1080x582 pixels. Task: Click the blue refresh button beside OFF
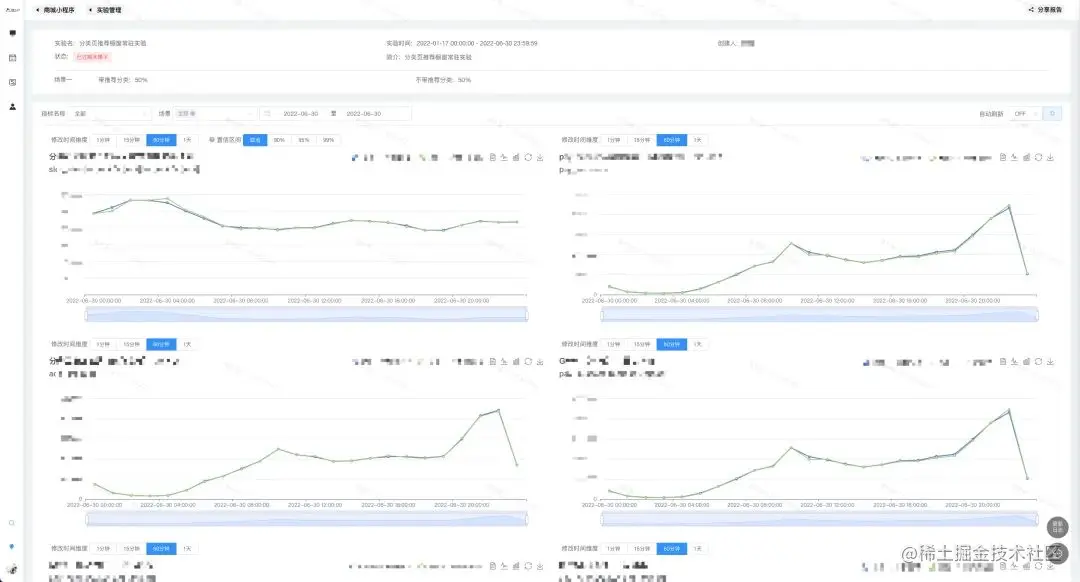1052,114
